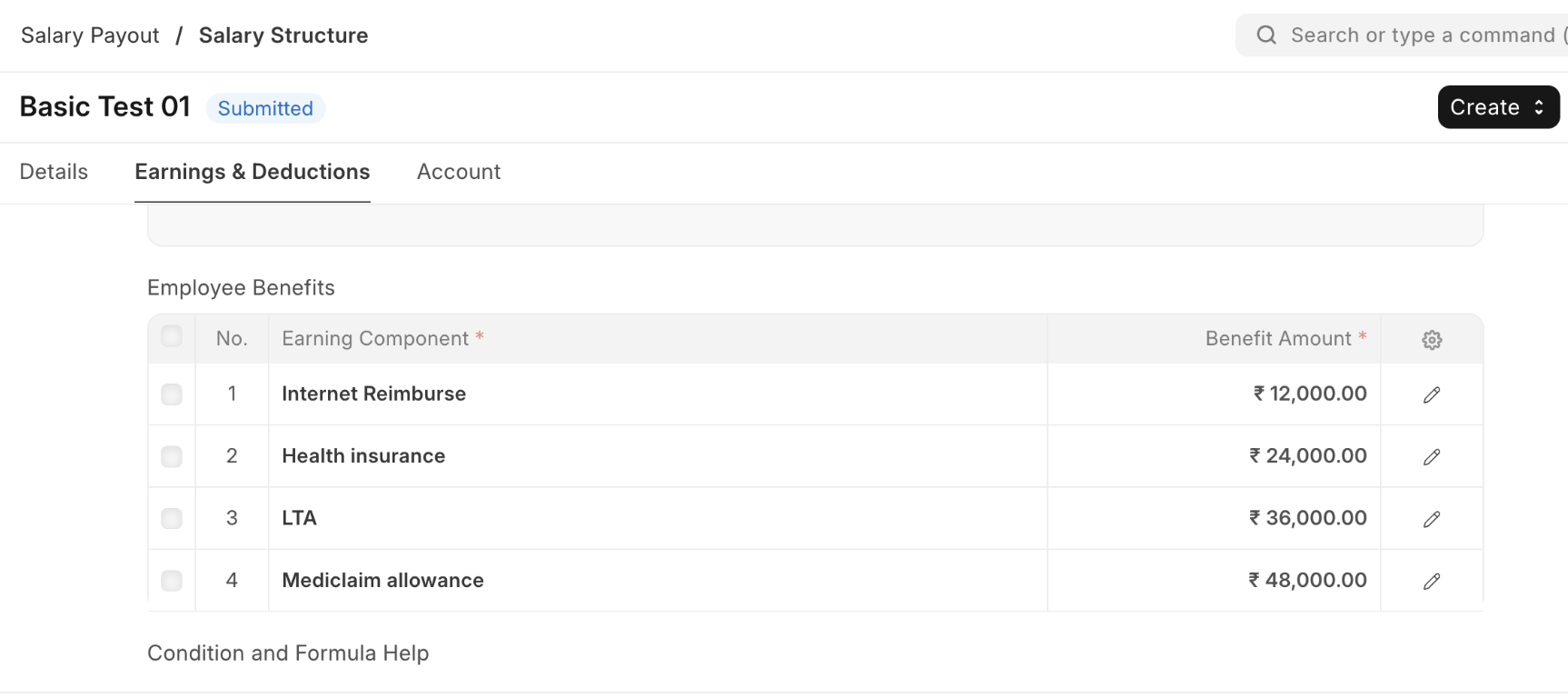
Task: Click the edit pencil for Internet Reimburse row
Action: pyautogui.click(x=1432, y=394)
